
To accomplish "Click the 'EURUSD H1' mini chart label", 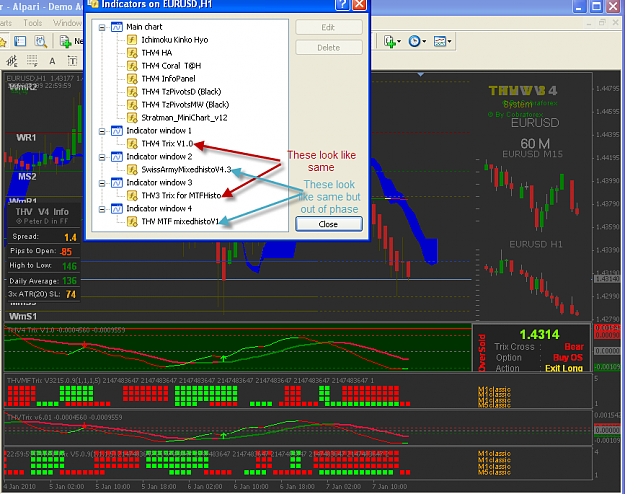I will (x=536, y=244).
